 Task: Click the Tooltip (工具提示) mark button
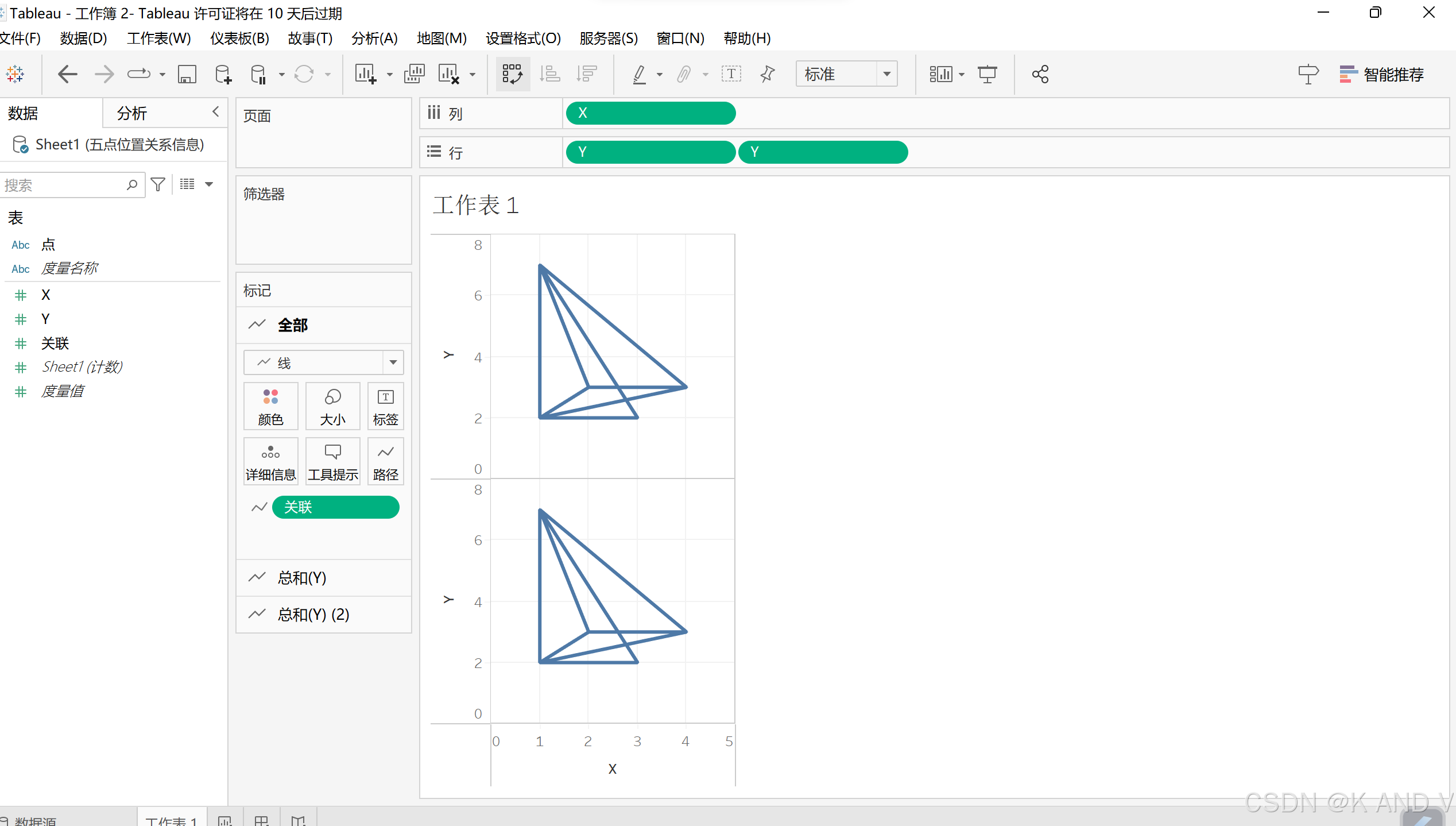click(x=332, y=461)
